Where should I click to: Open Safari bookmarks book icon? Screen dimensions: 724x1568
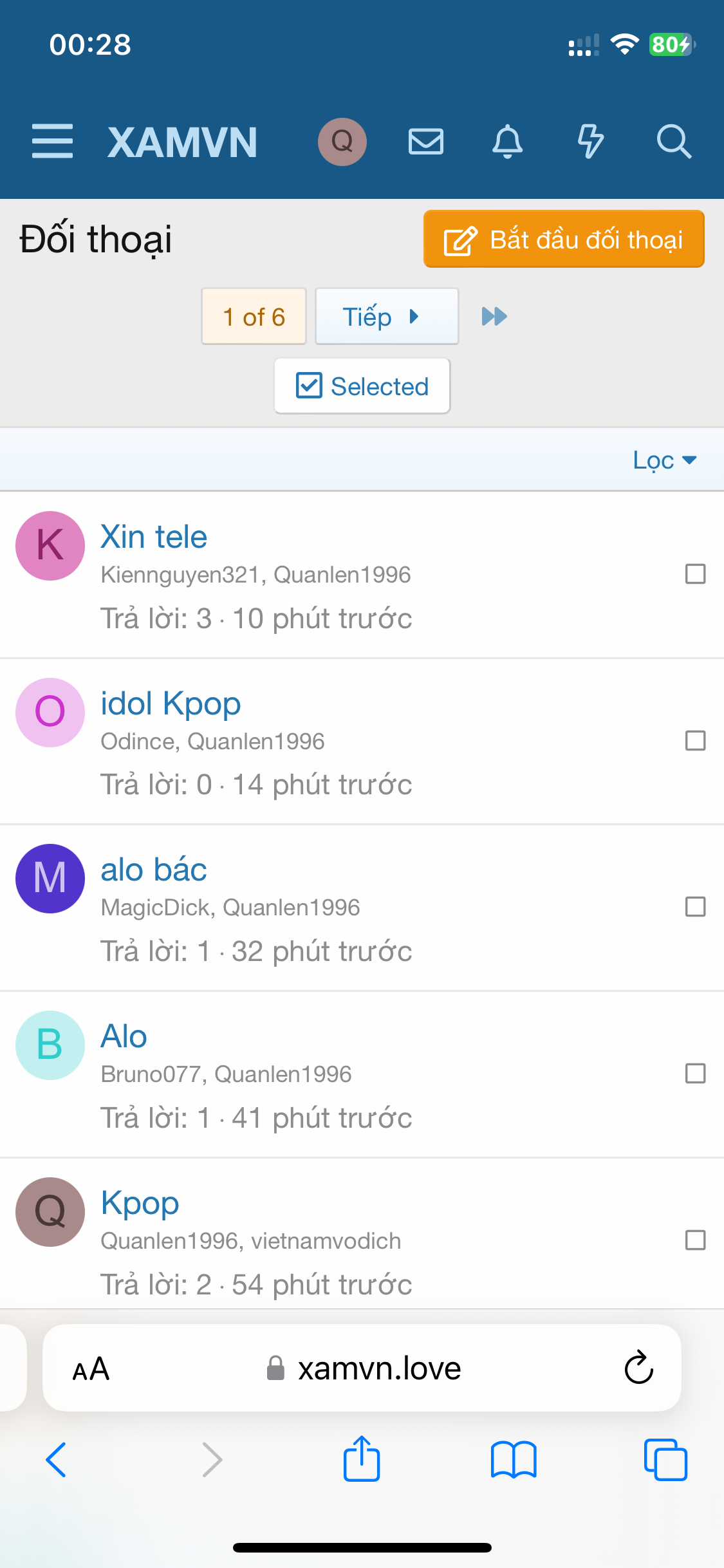[513, 1459]
